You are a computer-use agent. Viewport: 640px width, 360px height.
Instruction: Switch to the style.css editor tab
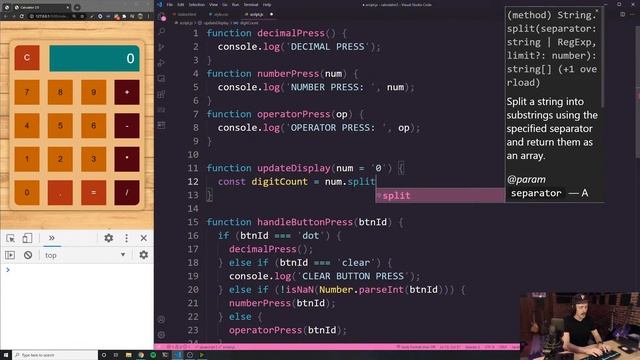[221, 14]
